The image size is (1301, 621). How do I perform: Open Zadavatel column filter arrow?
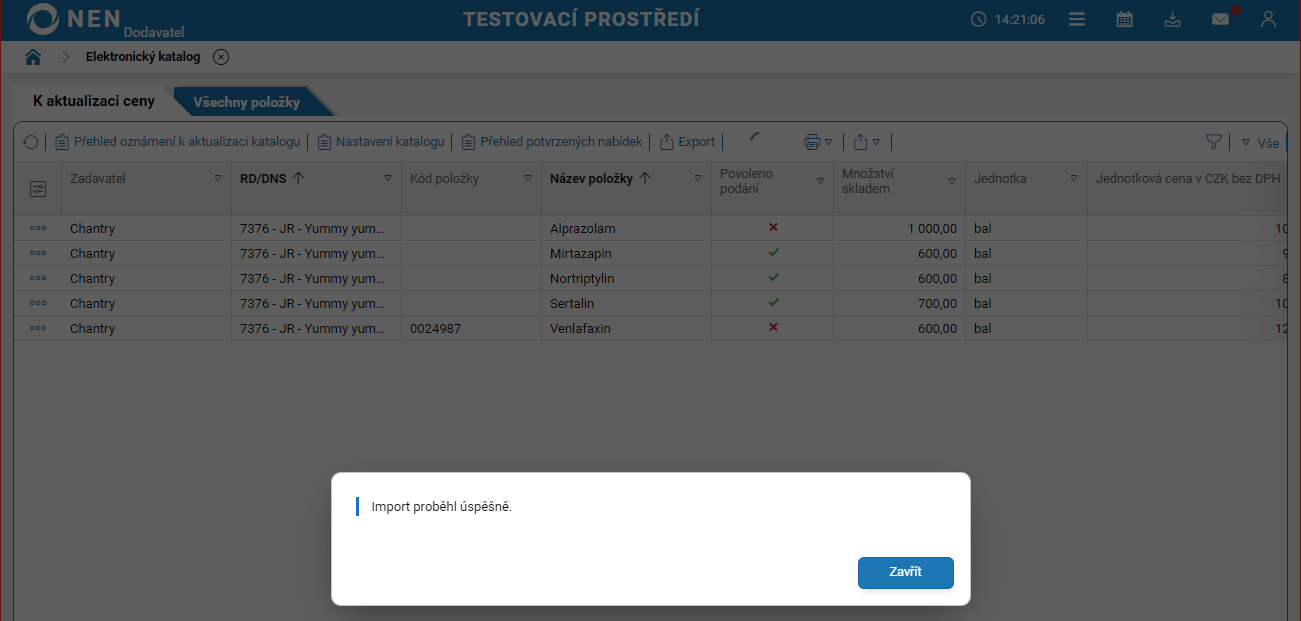pos(218,179)
